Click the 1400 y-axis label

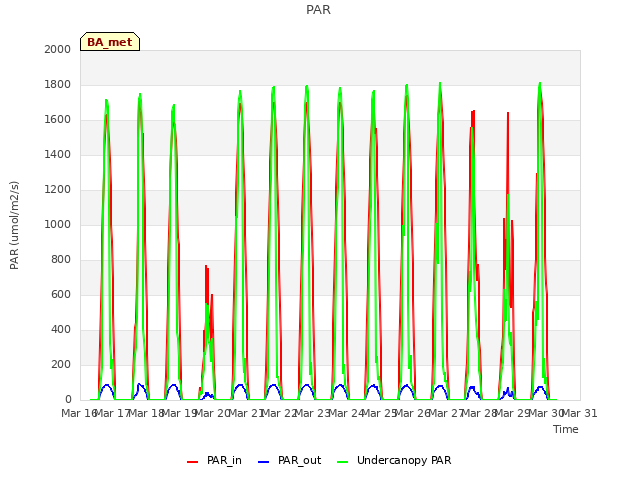pyautogui.click(x=58, y=154)
